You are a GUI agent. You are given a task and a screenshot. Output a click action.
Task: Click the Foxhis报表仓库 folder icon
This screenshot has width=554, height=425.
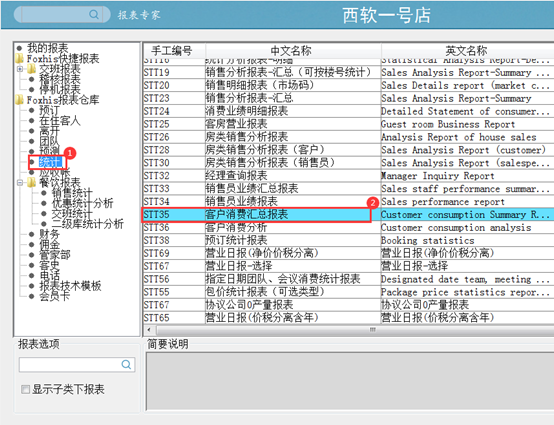19,100
